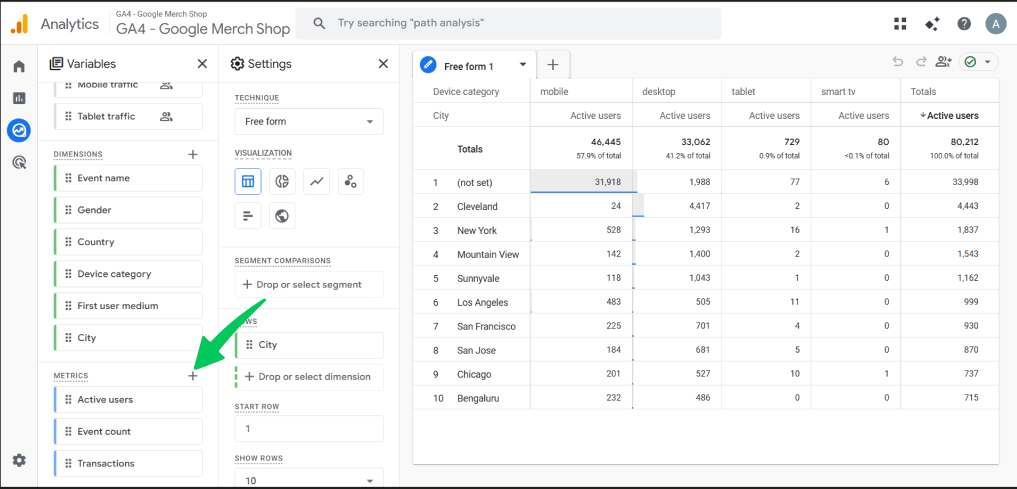Open the account avatar A
Viewport: 1017px width, 489px height.
coord(995,24)
